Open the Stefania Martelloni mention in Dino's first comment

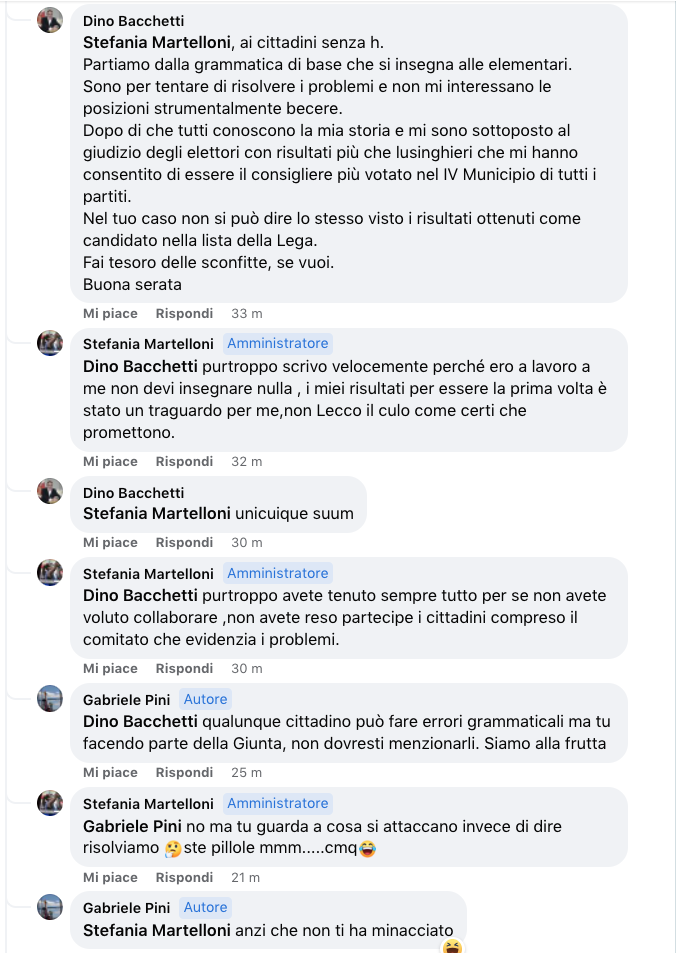[157, 42]
